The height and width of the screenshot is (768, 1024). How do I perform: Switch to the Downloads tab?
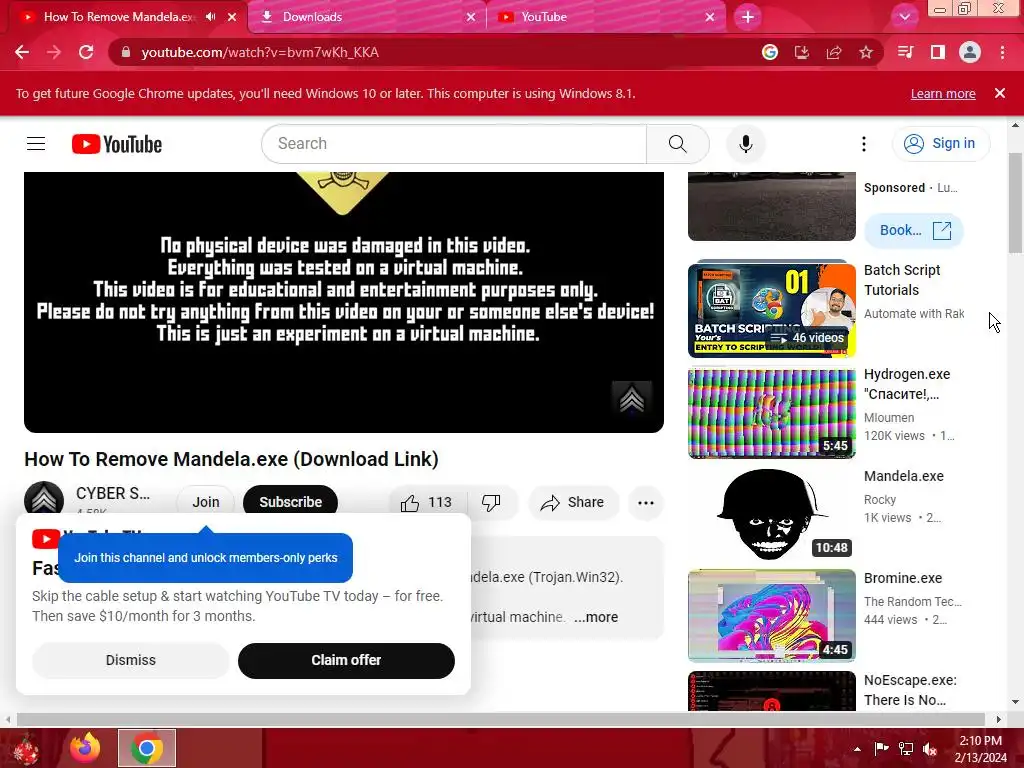(366, 17)
